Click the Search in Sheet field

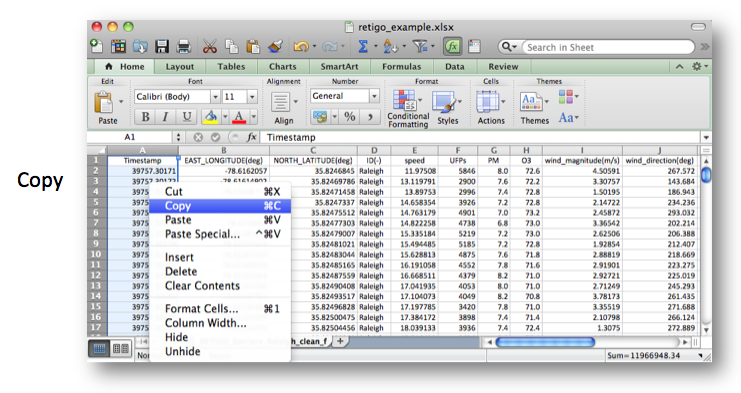tap(609, 47)
